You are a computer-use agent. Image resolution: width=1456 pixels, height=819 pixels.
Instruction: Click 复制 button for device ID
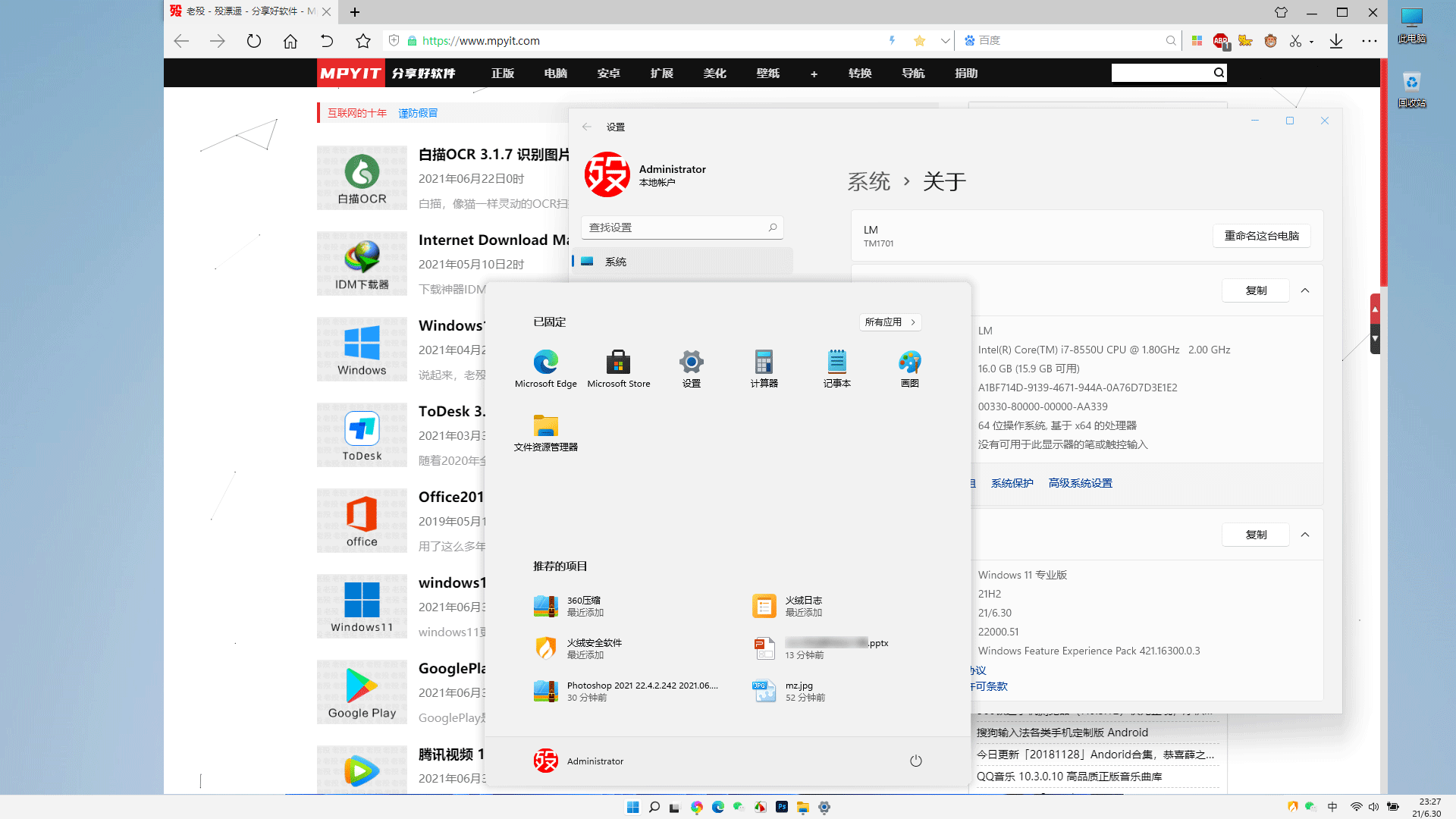coord(1255,290)
